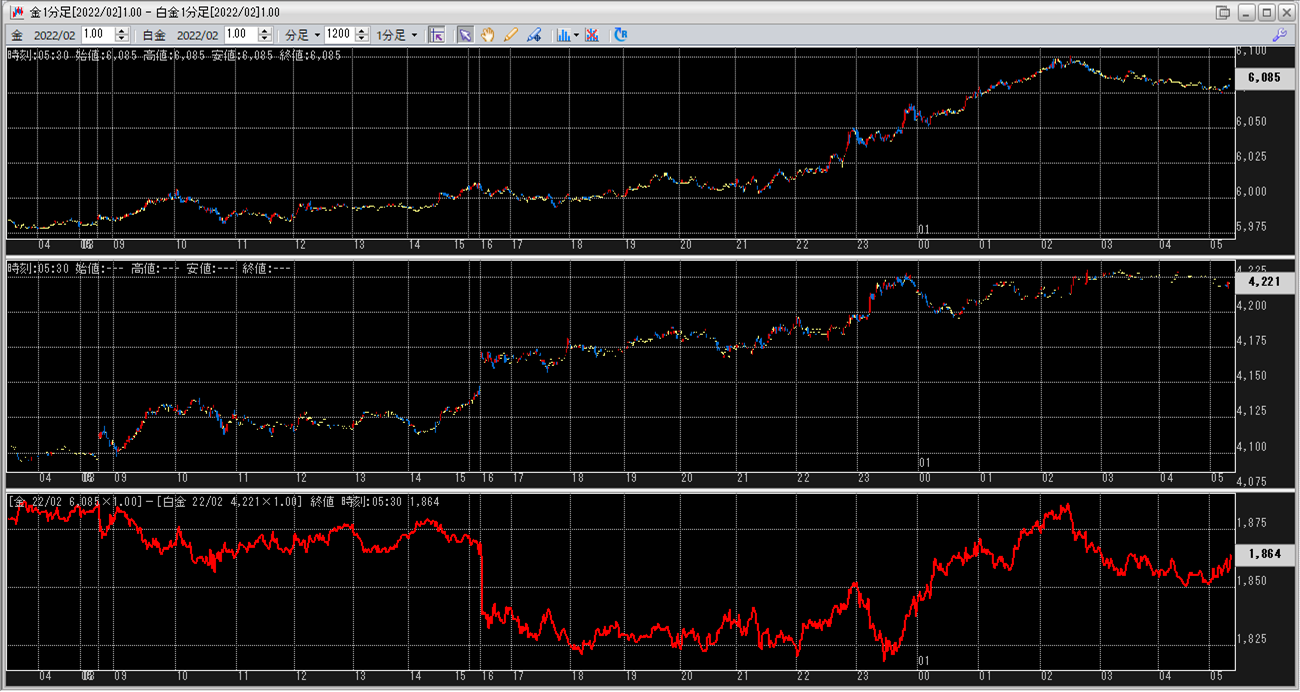Select the pencil trendline drawing tool

[511, 35]
